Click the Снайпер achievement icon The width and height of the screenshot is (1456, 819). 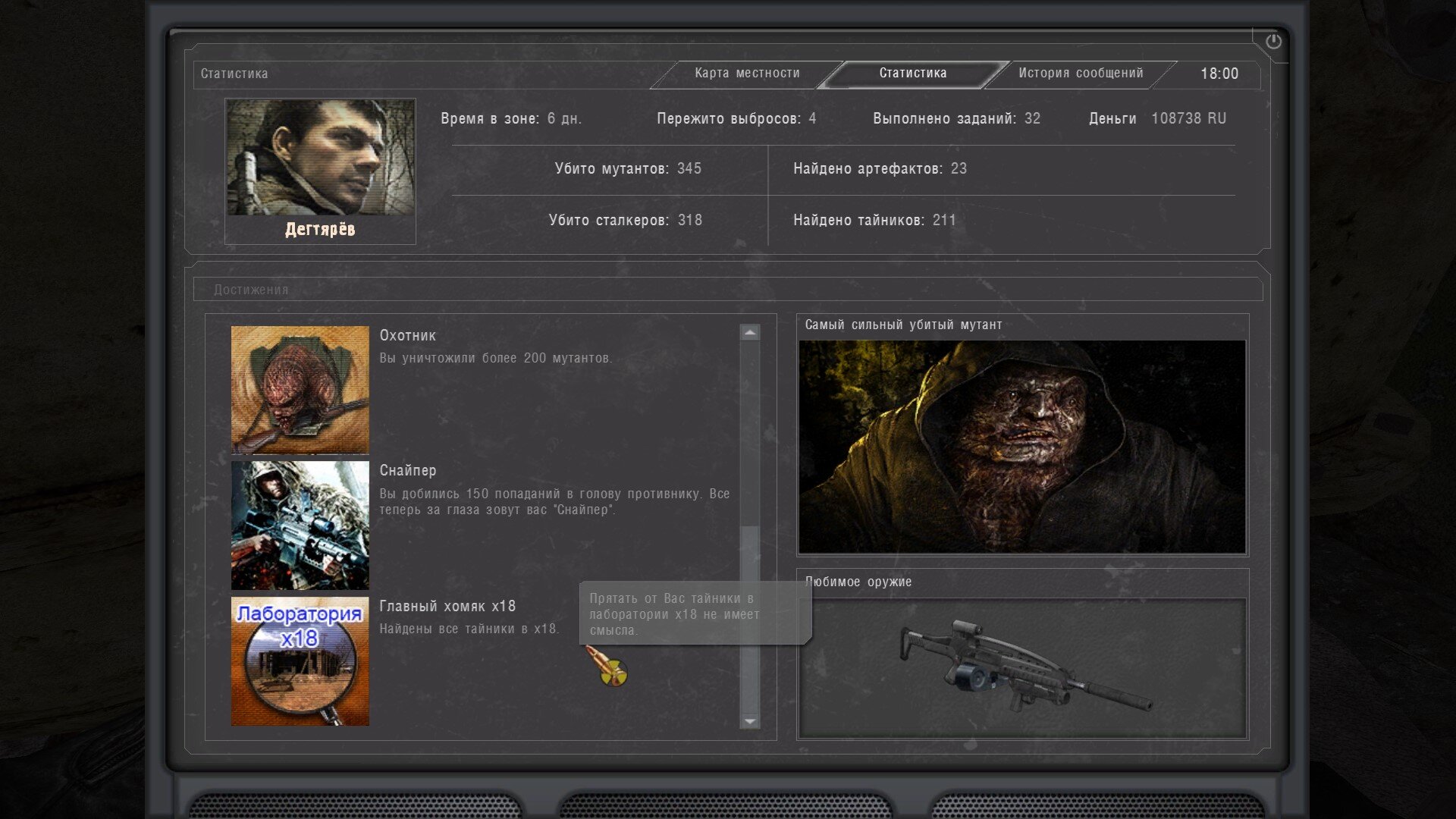[x=300, y=525]
